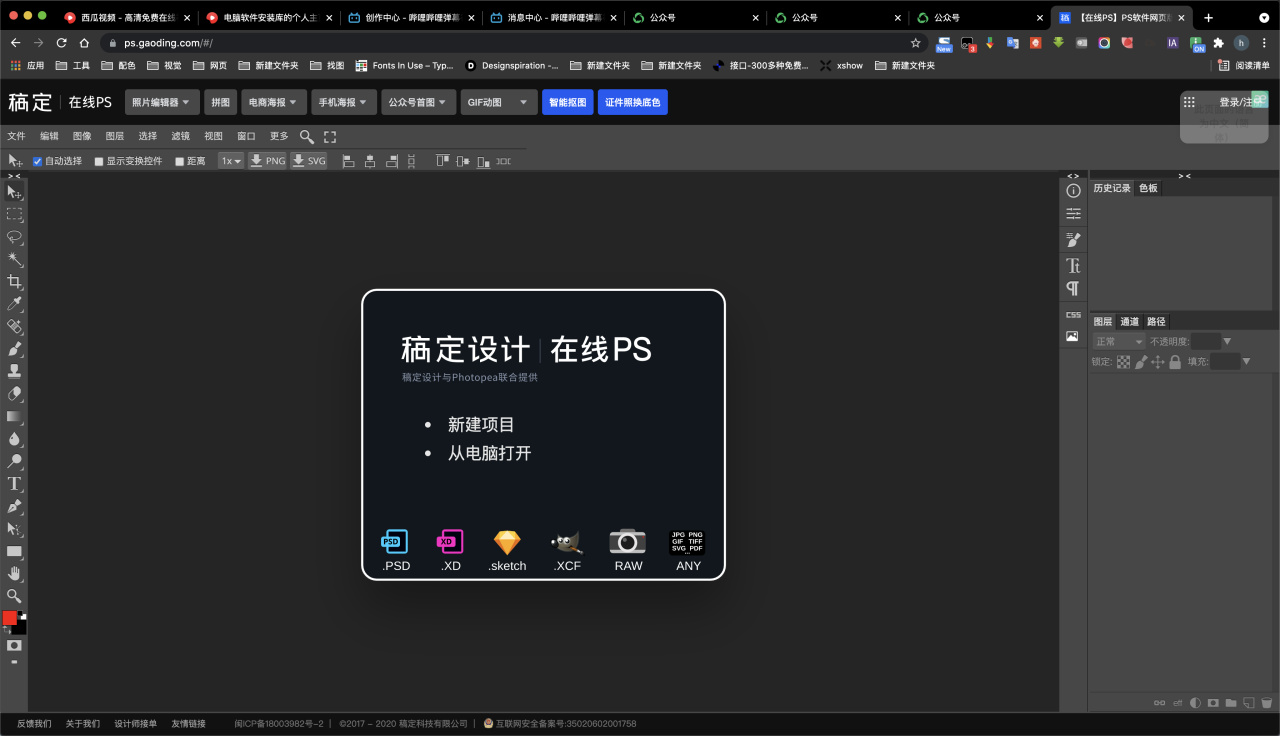The image size is (1280, 736).
Task: Open the 照片编辑器 dropdown
Action: click(161, 102)
